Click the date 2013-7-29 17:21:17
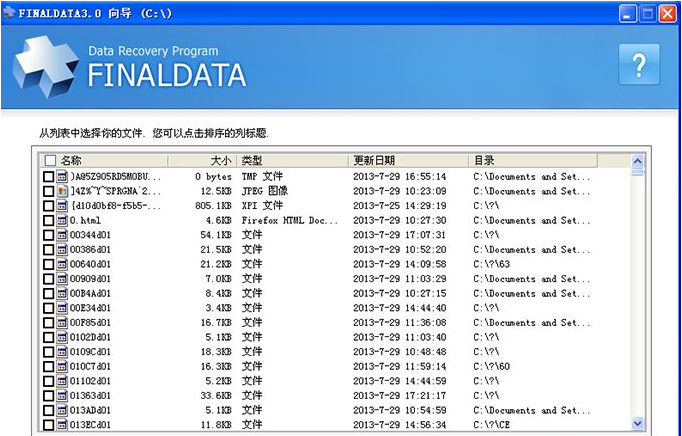 click(x=399, y=396)
